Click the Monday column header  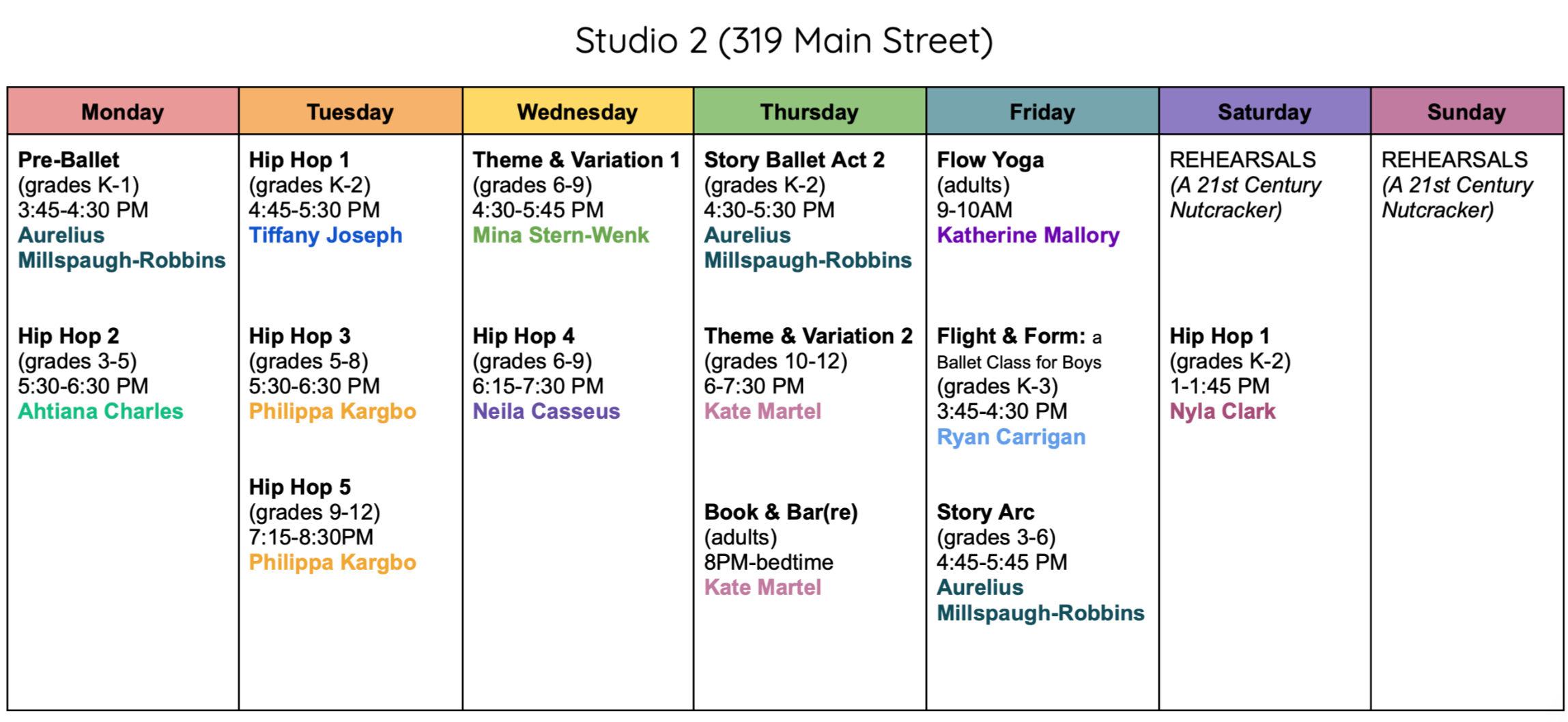coord(123,111)
